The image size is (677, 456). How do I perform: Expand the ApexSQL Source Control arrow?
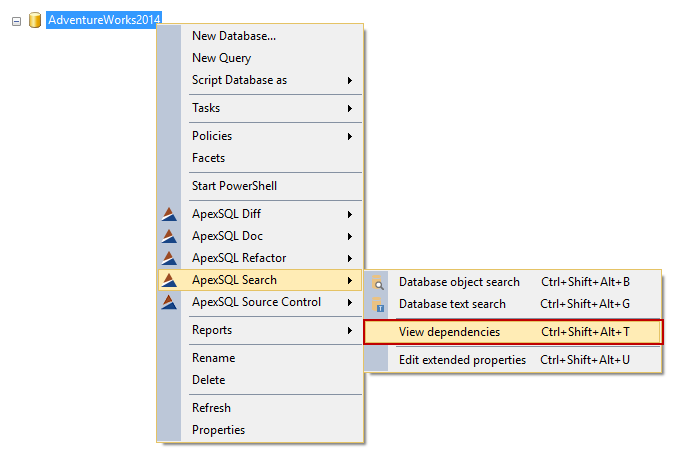coord(350,303)
